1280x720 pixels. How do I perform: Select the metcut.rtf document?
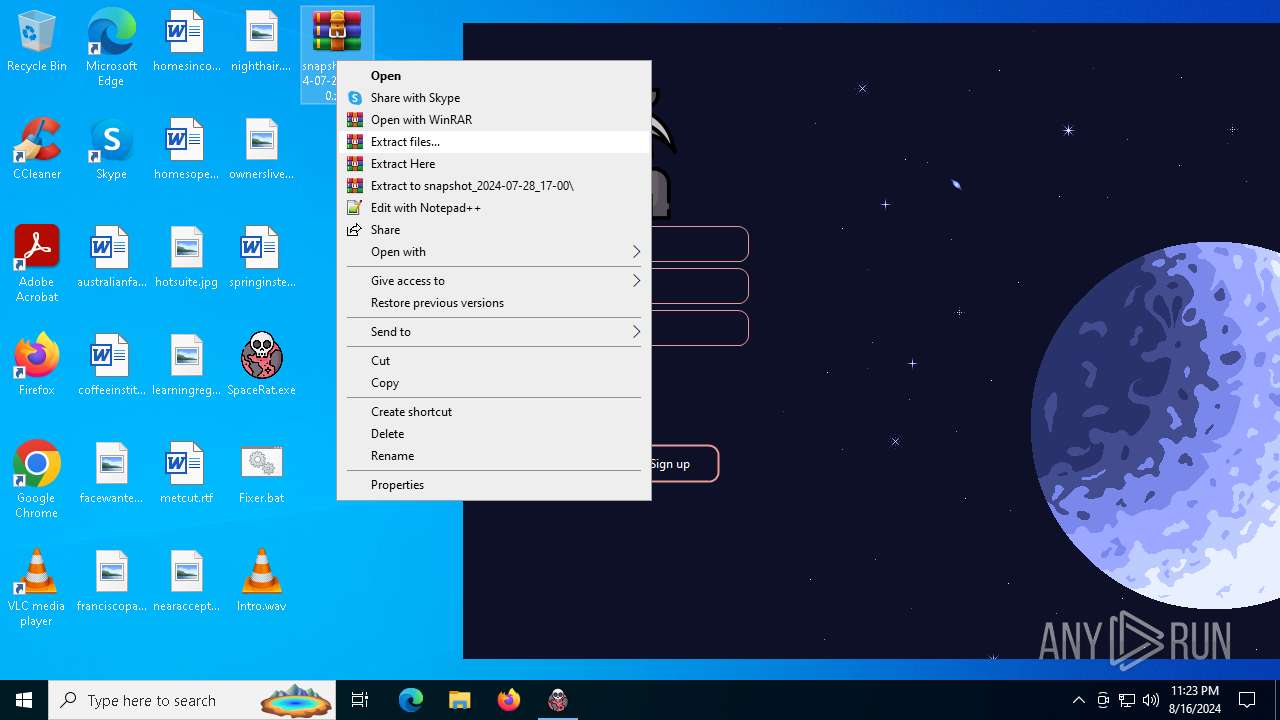[186, 474]
